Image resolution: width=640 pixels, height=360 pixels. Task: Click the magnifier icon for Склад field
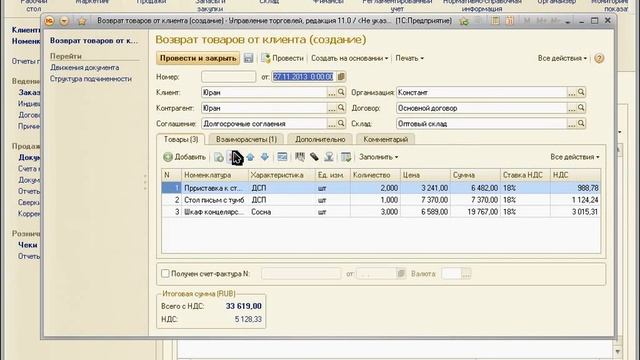pyautogui.click(x=581, y=123)
